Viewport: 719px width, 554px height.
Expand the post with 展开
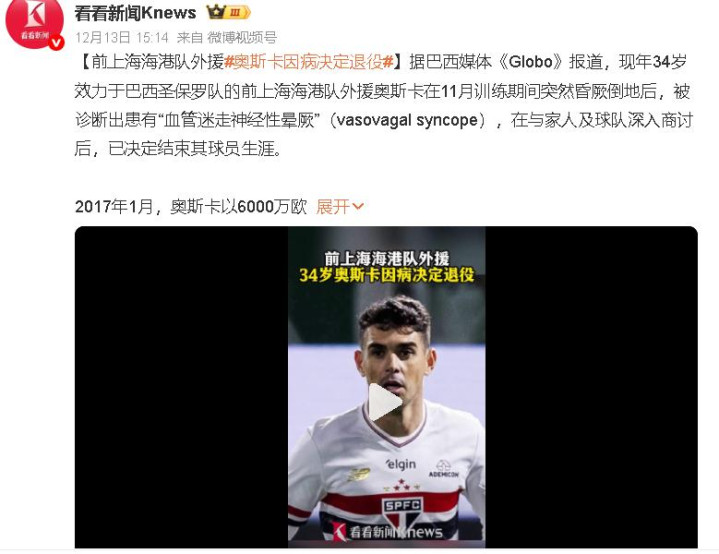pos(333,207)
